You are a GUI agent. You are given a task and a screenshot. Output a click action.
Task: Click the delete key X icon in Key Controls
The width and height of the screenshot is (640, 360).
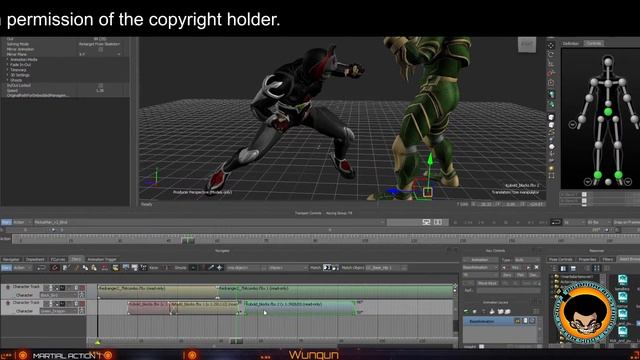[536, 267]
